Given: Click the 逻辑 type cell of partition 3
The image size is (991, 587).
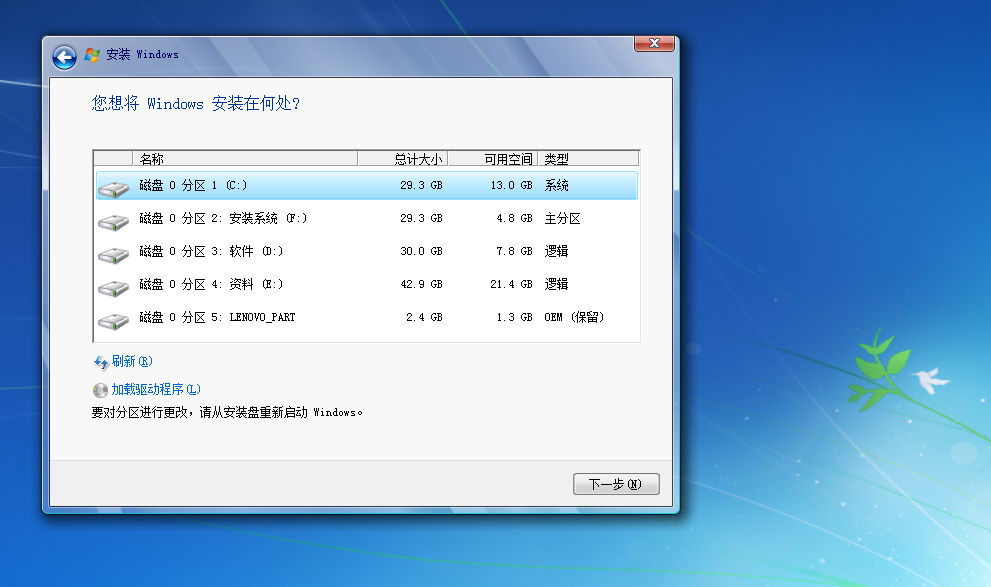Looking at the screenshot, I should [x=556, y=251].
